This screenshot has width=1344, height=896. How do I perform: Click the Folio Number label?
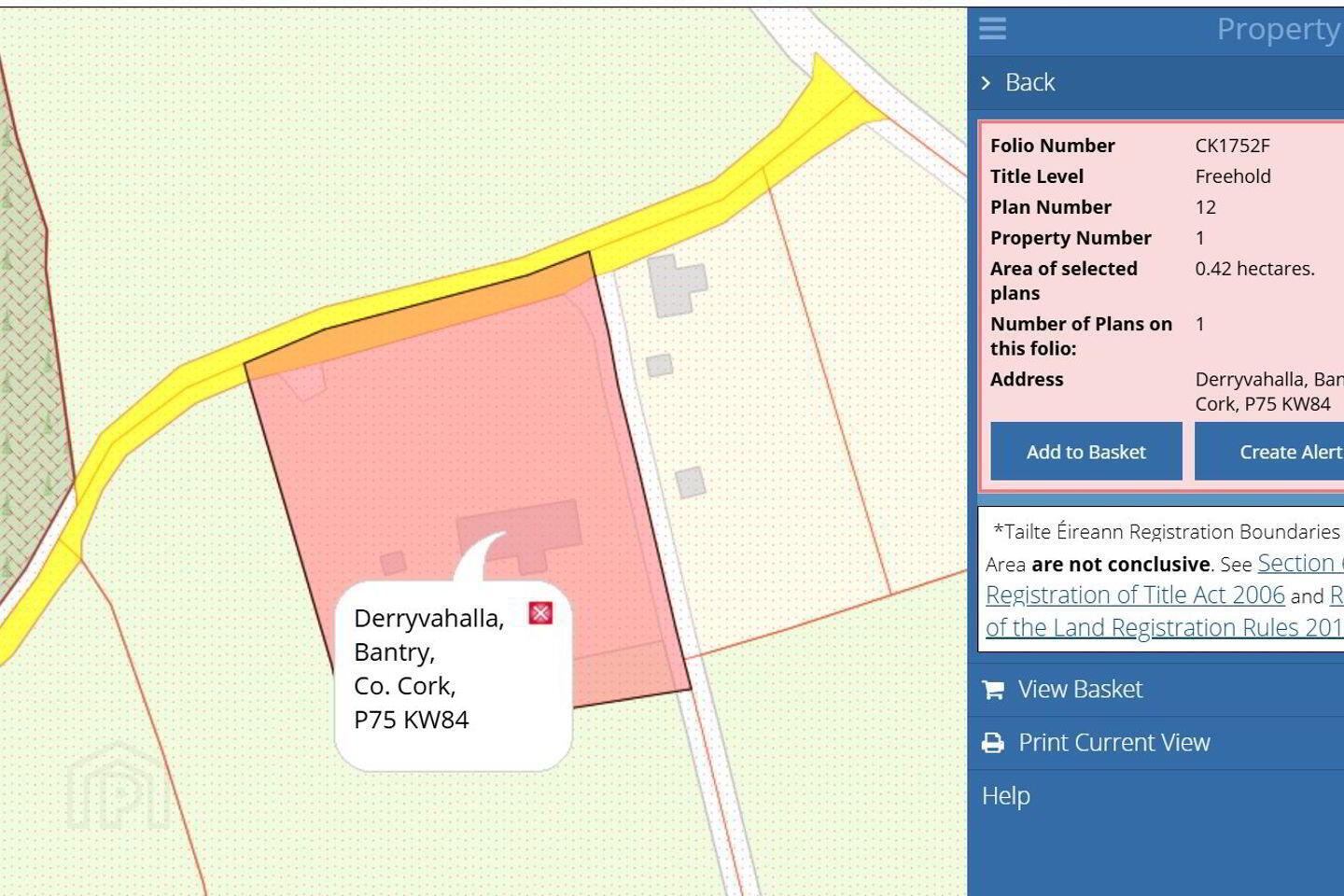pyautogui.click(x=1053, y=146)
